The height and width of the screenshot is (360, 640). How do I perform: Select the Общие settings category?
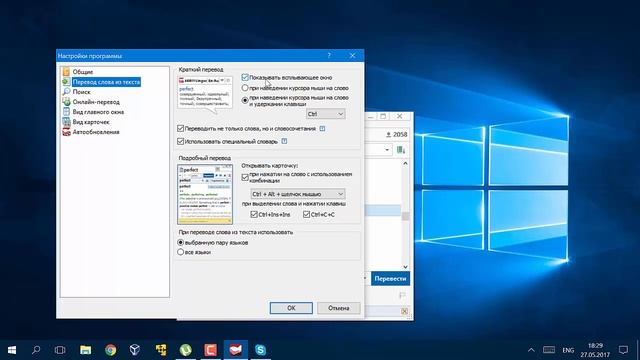coord(83,72)
